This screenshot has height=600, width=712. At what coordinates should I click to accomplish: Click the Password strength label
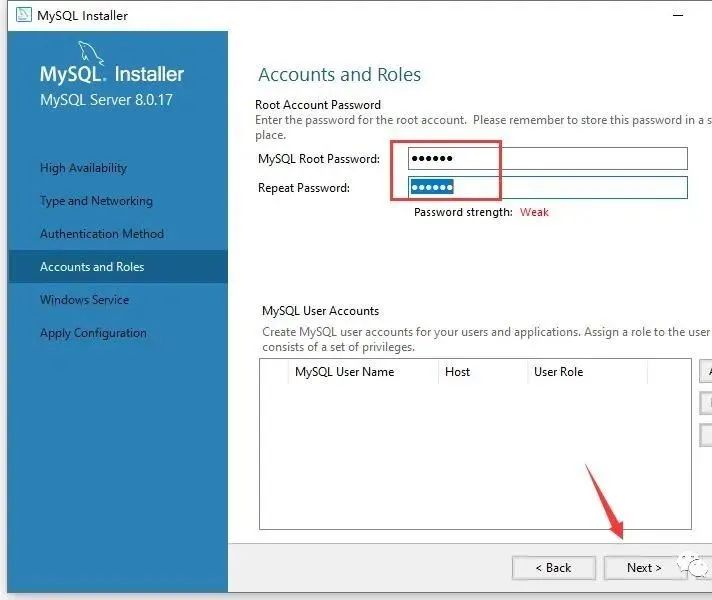[463, 212]
